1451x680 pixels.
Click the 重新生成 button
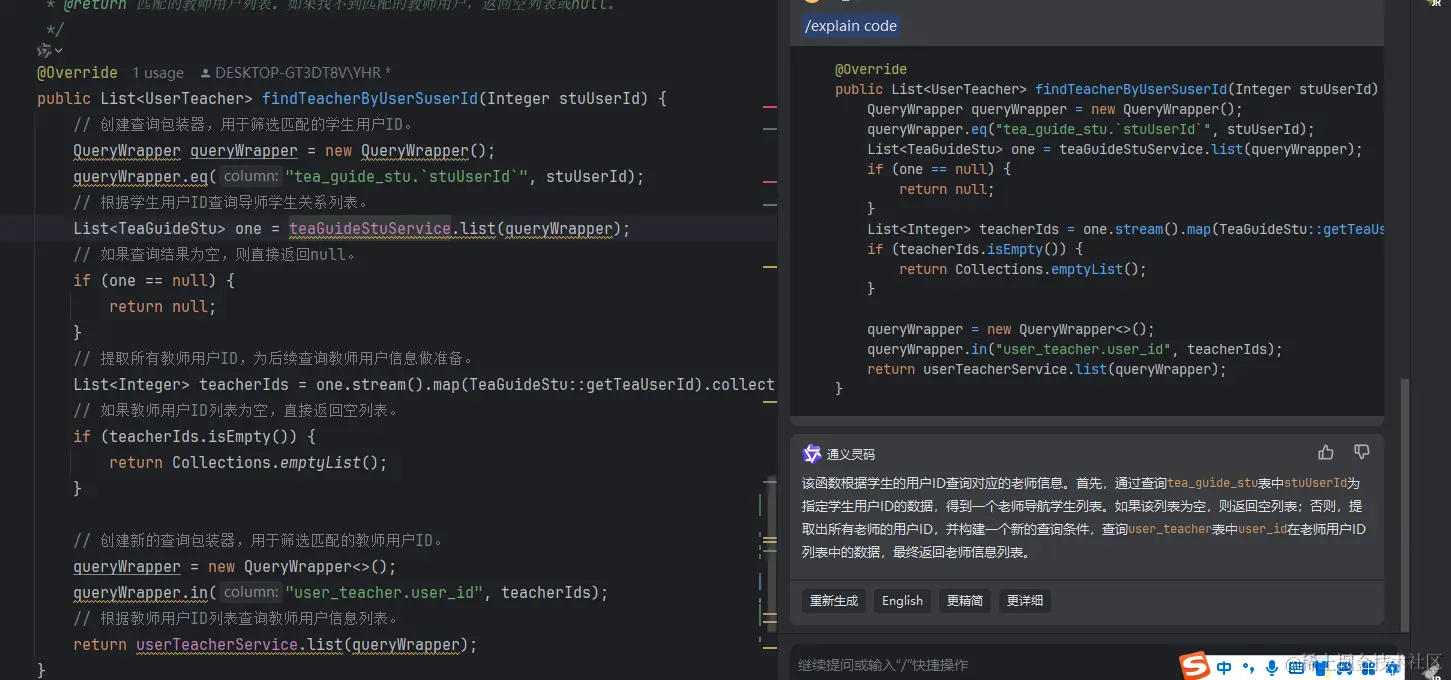coord(834,601)
